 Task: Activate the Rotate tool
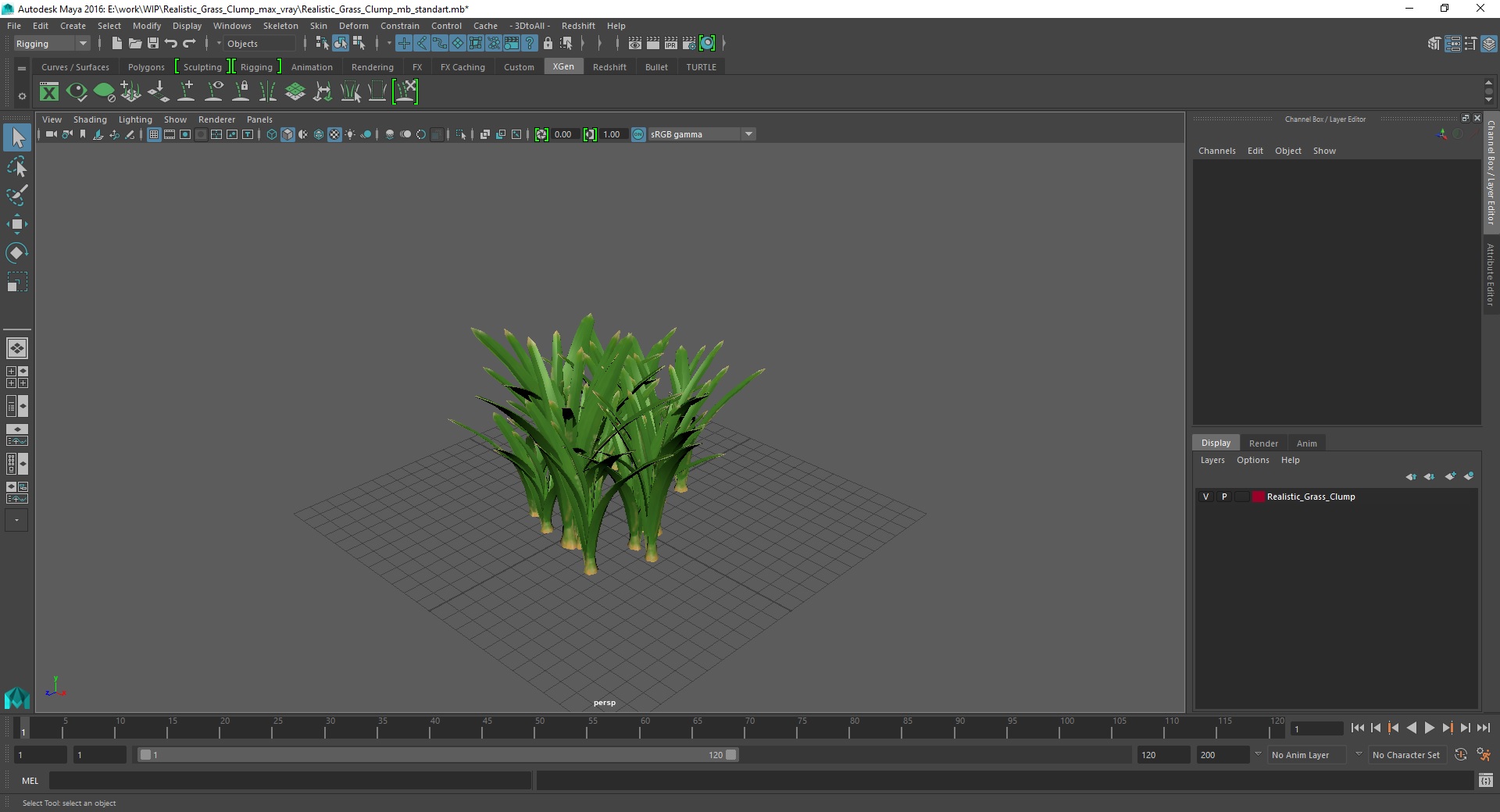(x=17, y=253)
